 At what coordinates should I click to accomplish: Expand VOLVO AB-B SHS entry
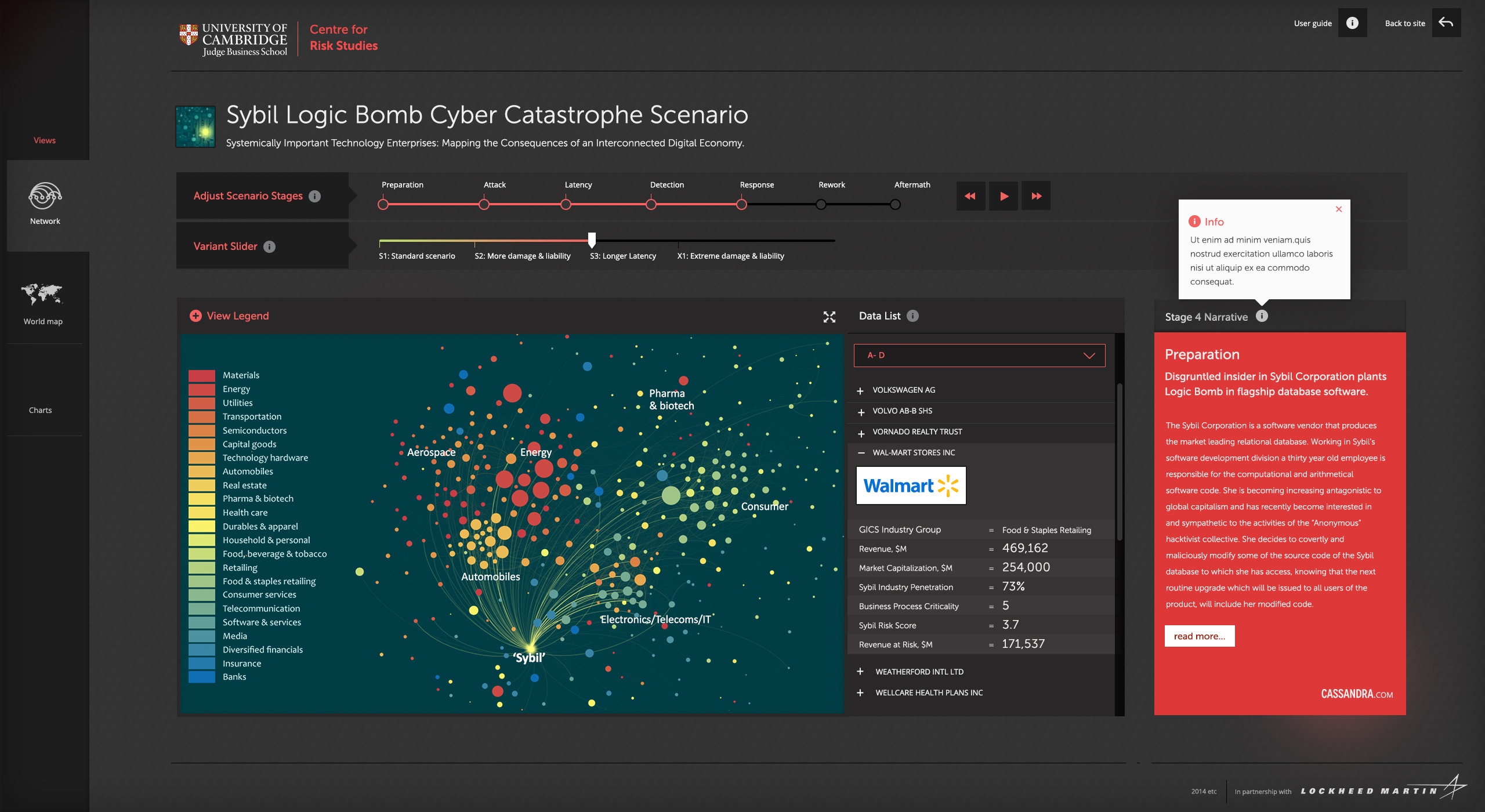click(x=861, y=412)
